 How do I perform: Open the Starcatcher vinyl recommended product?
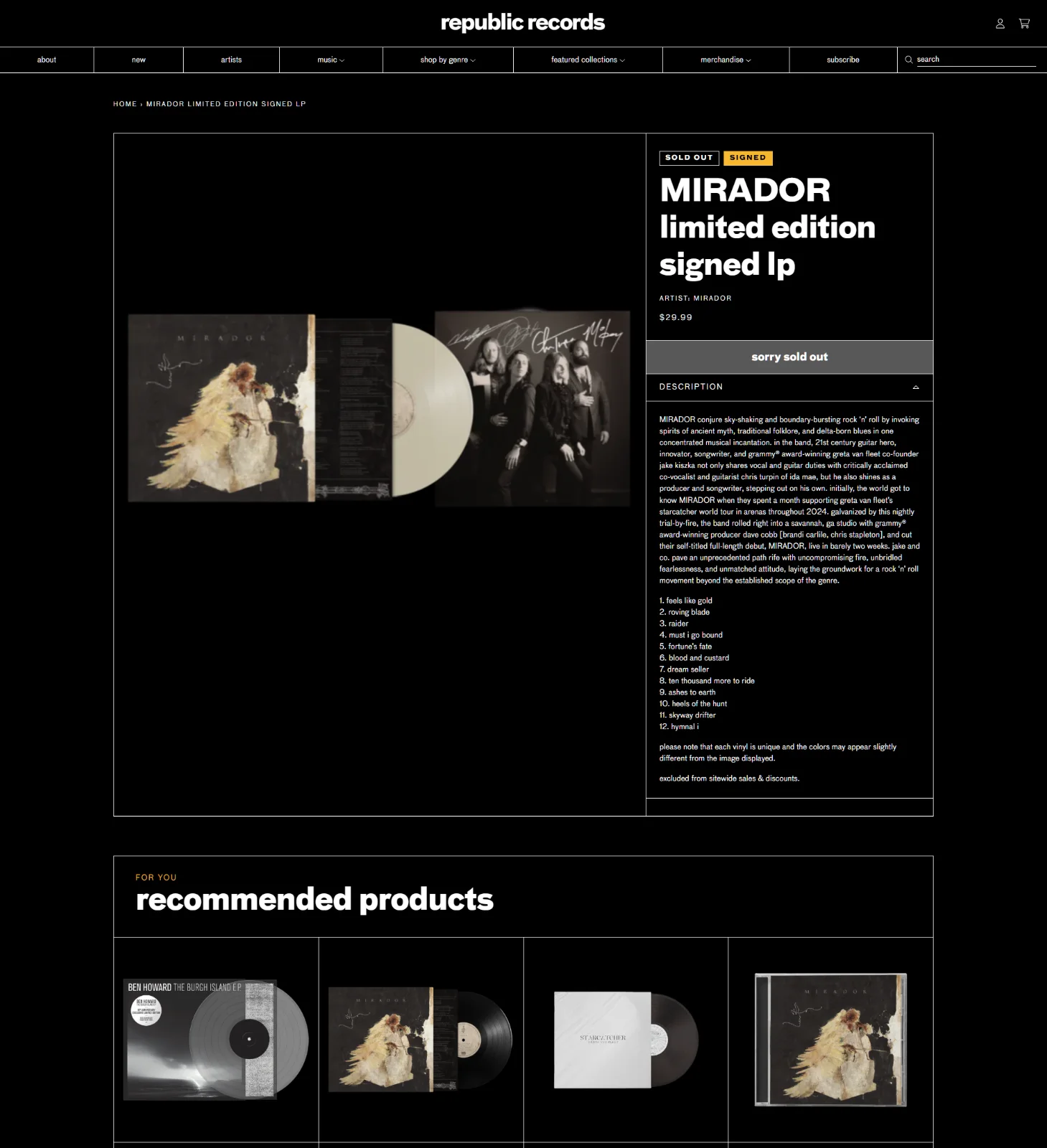[626, 1039]
